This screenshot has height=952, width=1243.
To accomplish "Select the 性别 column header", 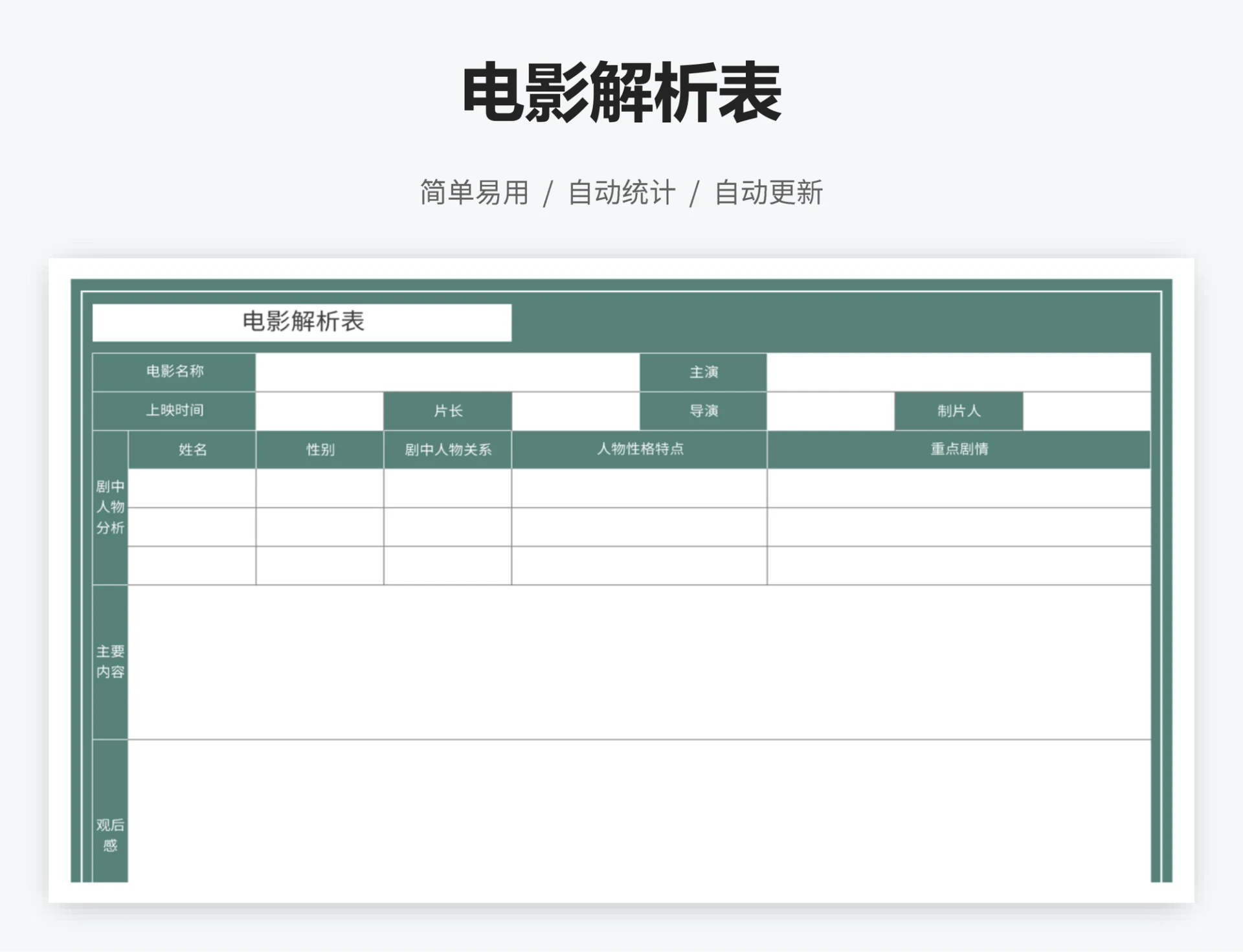I will click(320, 450).
